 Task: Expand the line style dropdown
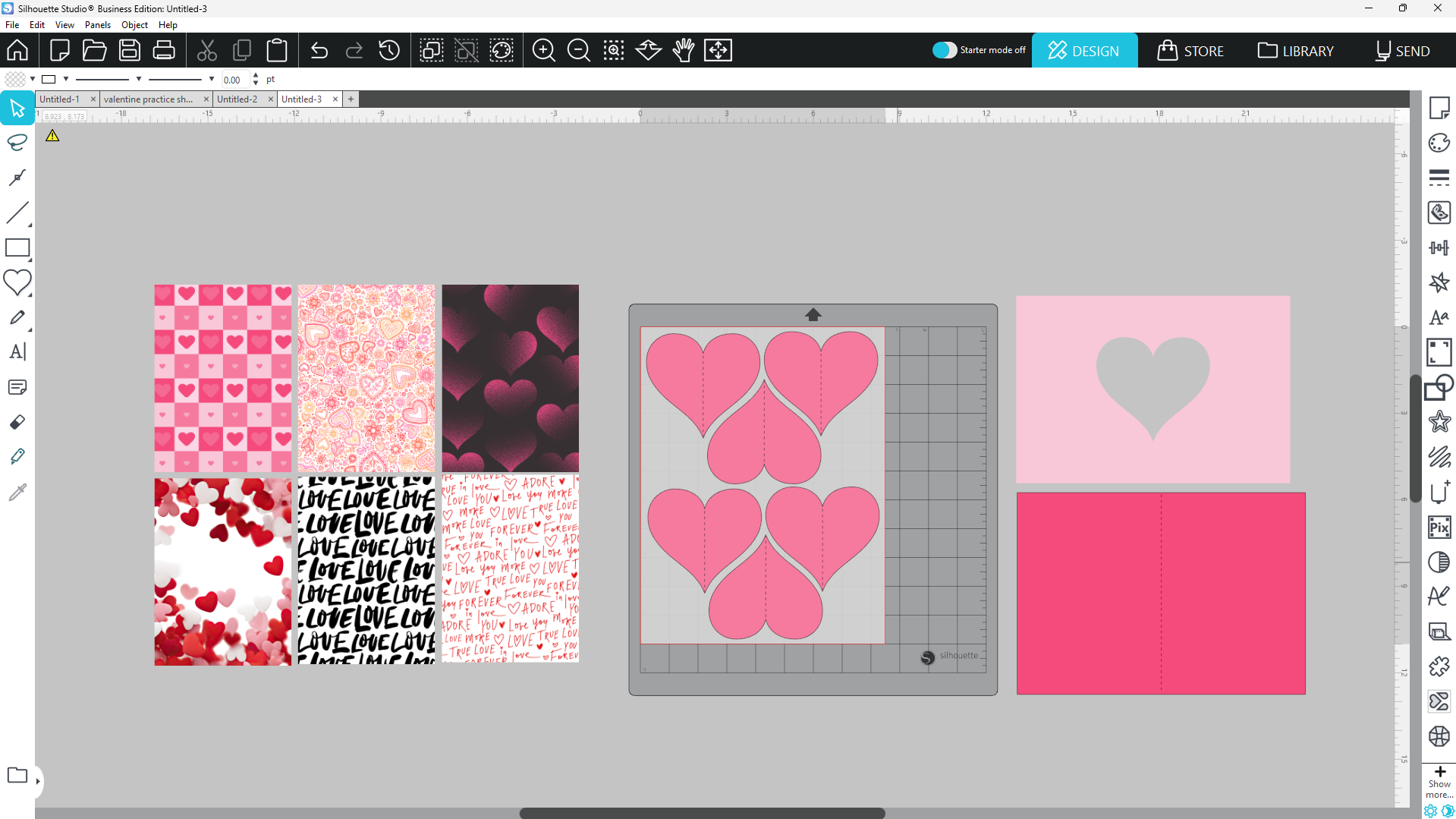(138, 79)
